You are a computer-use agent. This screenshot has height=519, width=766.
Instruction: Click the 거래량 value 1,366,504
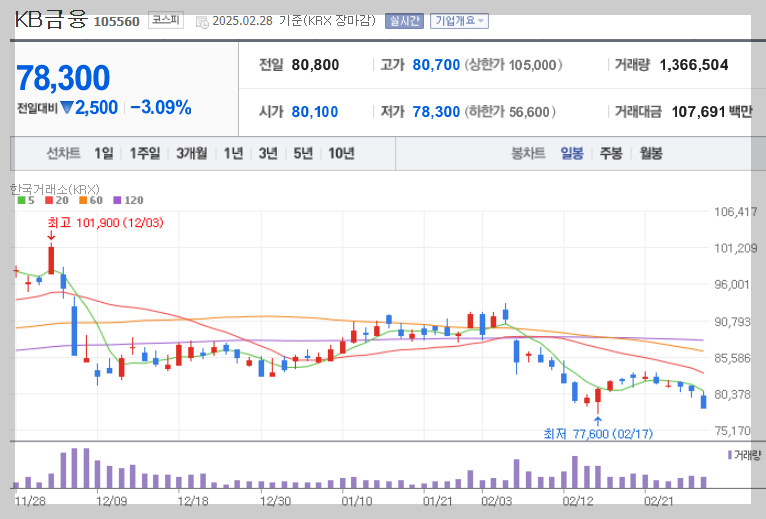[694, 65]
